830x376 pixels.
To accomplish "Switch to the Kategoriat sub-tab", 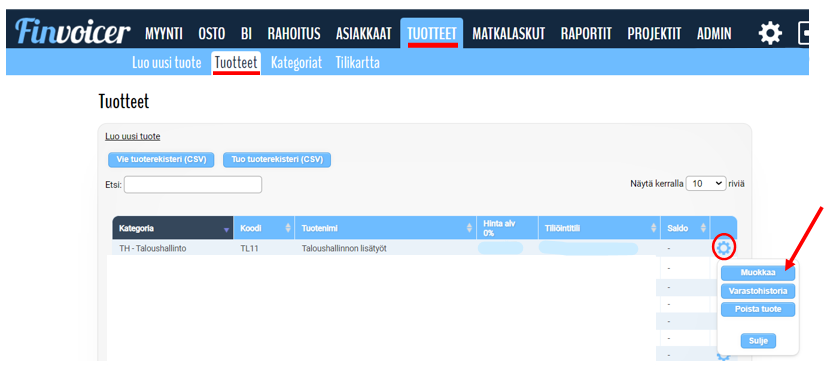I will pyautogui.click(x=296, y=63).
